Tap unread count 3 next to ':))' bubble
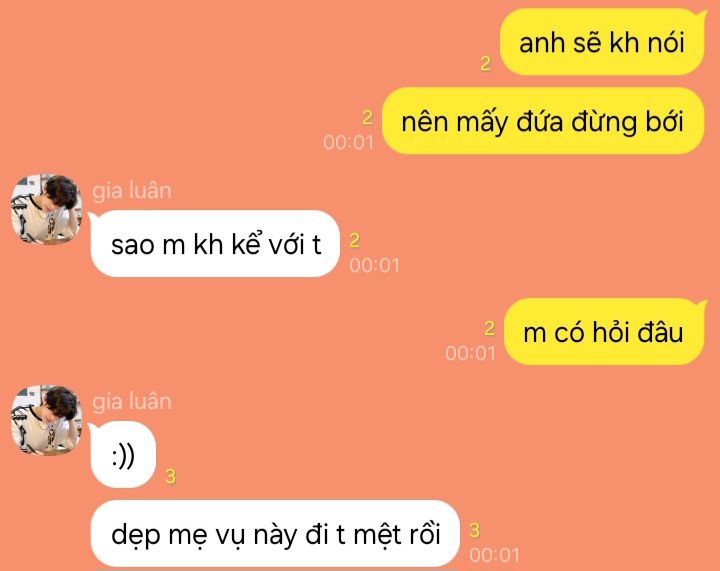The width and height of the screenshot is (720, 571). (170, 476)
